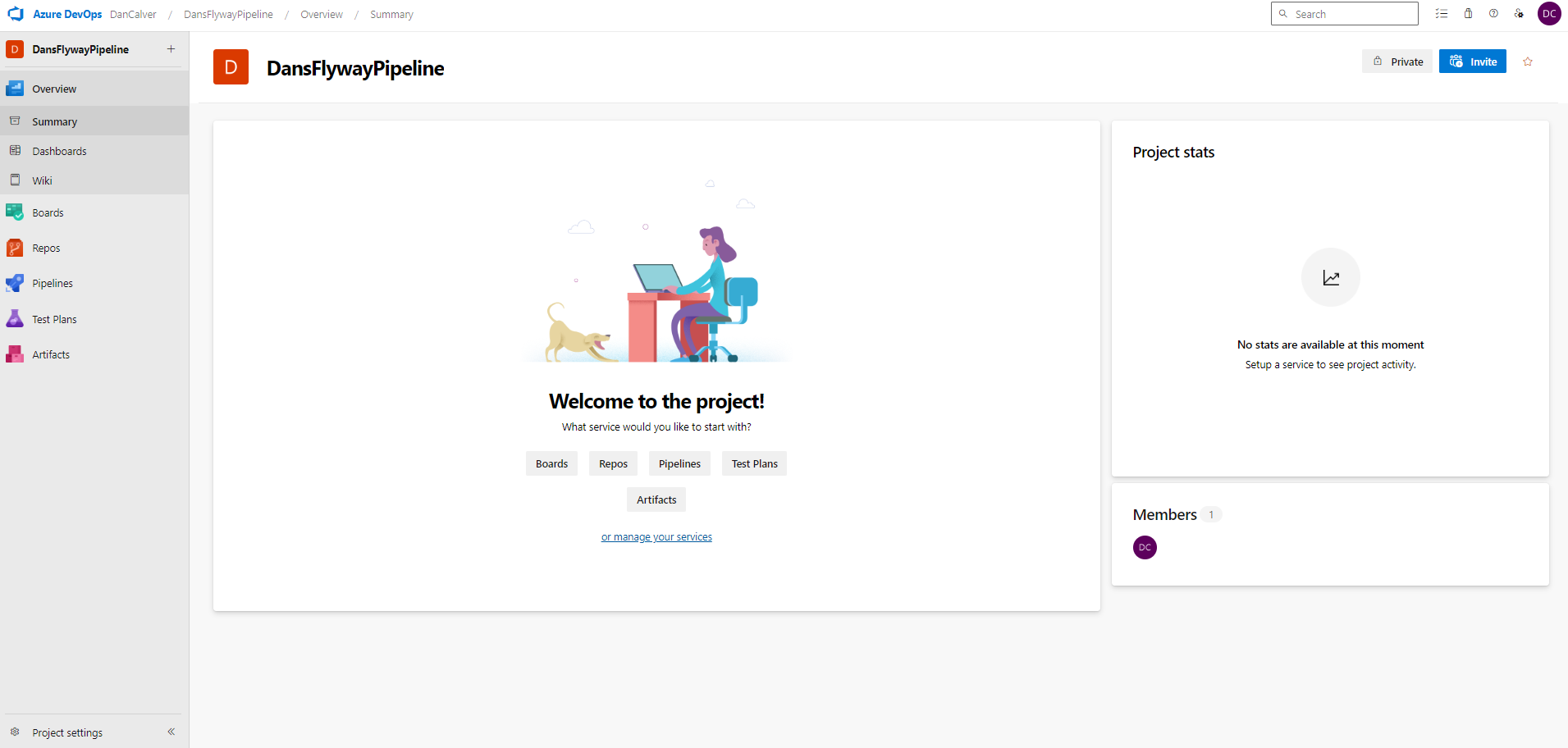This screenshot has width=1568, height=748.
Task: Click DansFlywayPipeline in the breadcrumb
Action: click(228, 14)
